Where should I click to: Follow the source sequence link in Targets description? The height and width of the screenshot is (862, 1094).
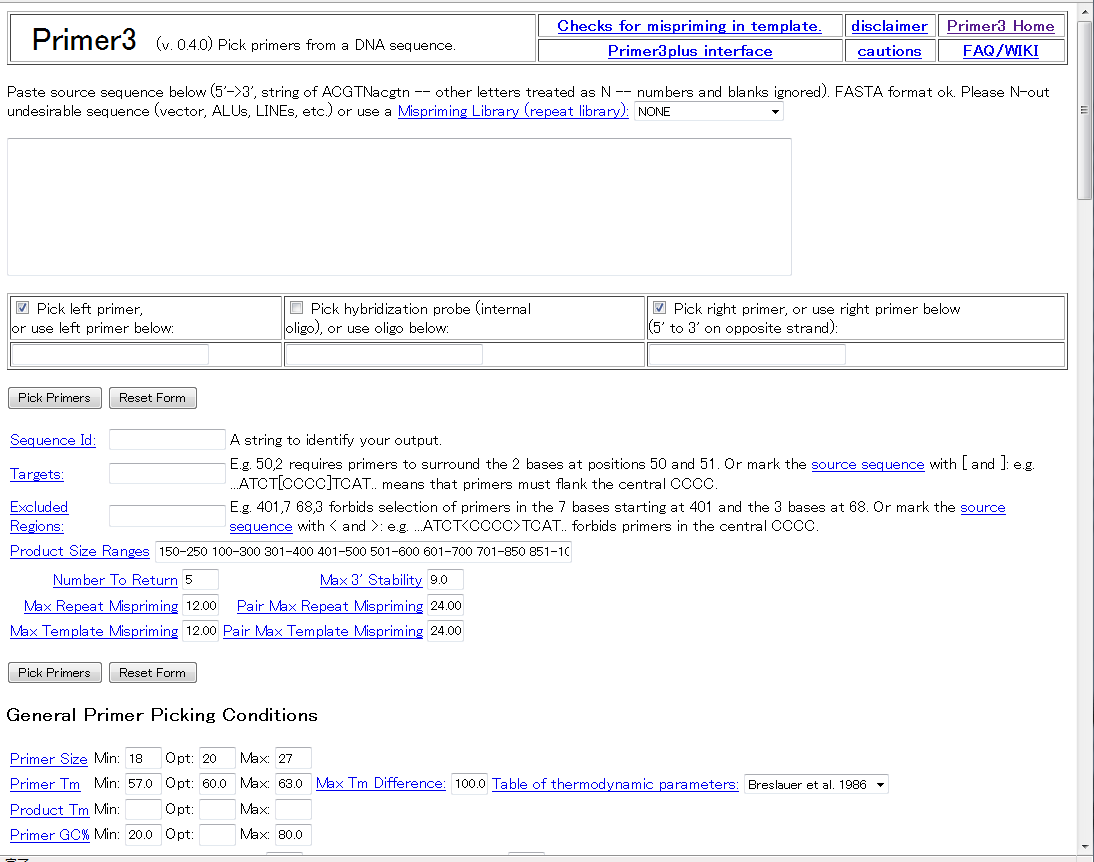[x=867, y=464]
